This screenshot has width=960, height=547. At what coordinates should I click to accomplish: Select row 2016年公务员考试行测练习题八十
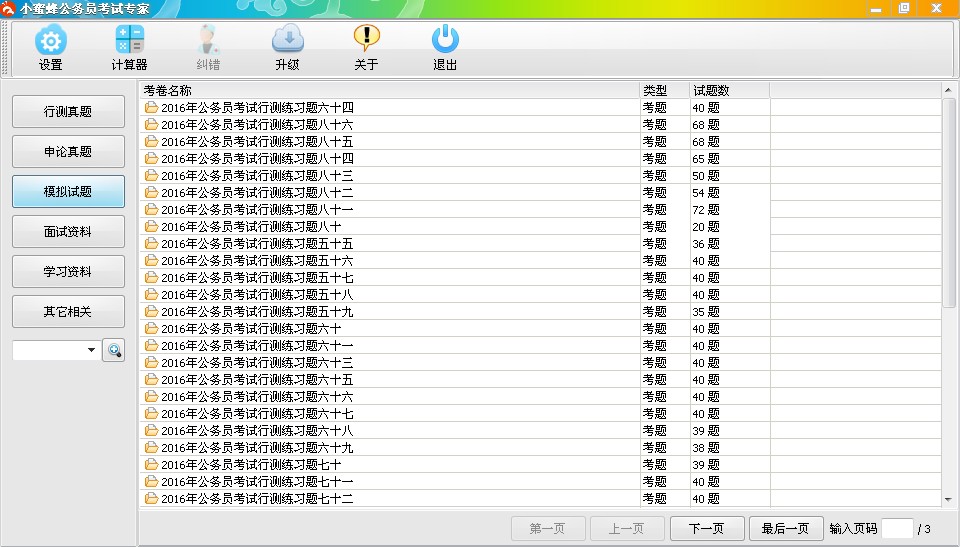pos(541,227)
